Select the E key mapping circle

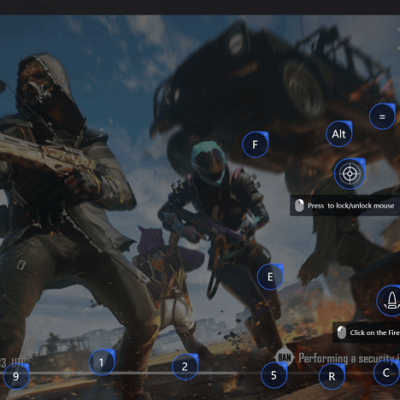(270, 277)
